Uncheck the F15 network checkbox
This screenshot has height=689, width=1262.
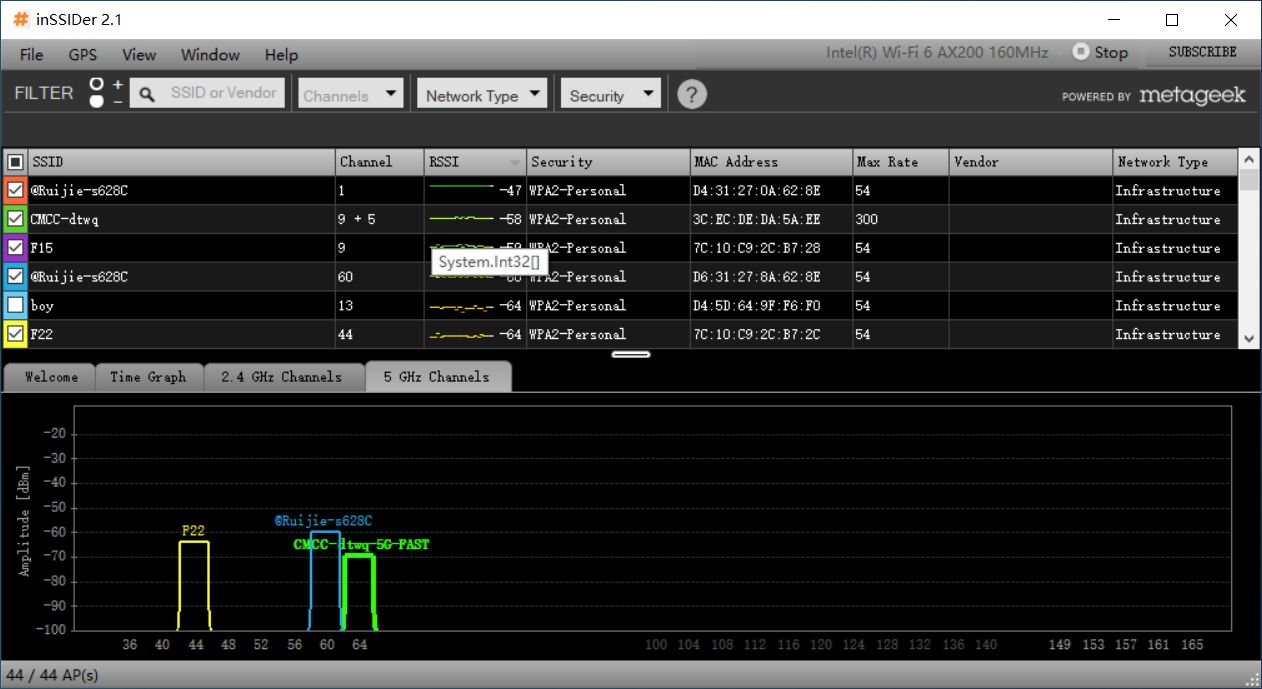[x=15, y=248]
